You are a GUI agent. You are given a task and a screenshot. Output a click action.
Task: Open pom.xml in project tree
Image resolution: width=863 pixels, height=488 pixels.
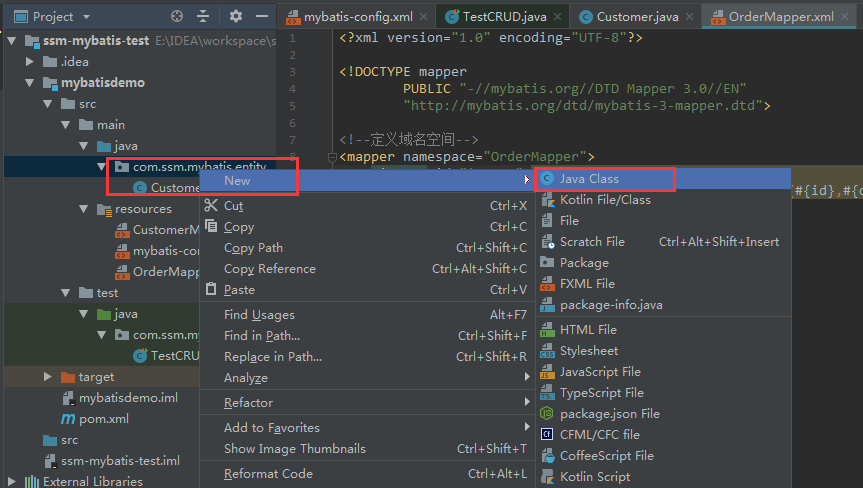tap(104, 419)
